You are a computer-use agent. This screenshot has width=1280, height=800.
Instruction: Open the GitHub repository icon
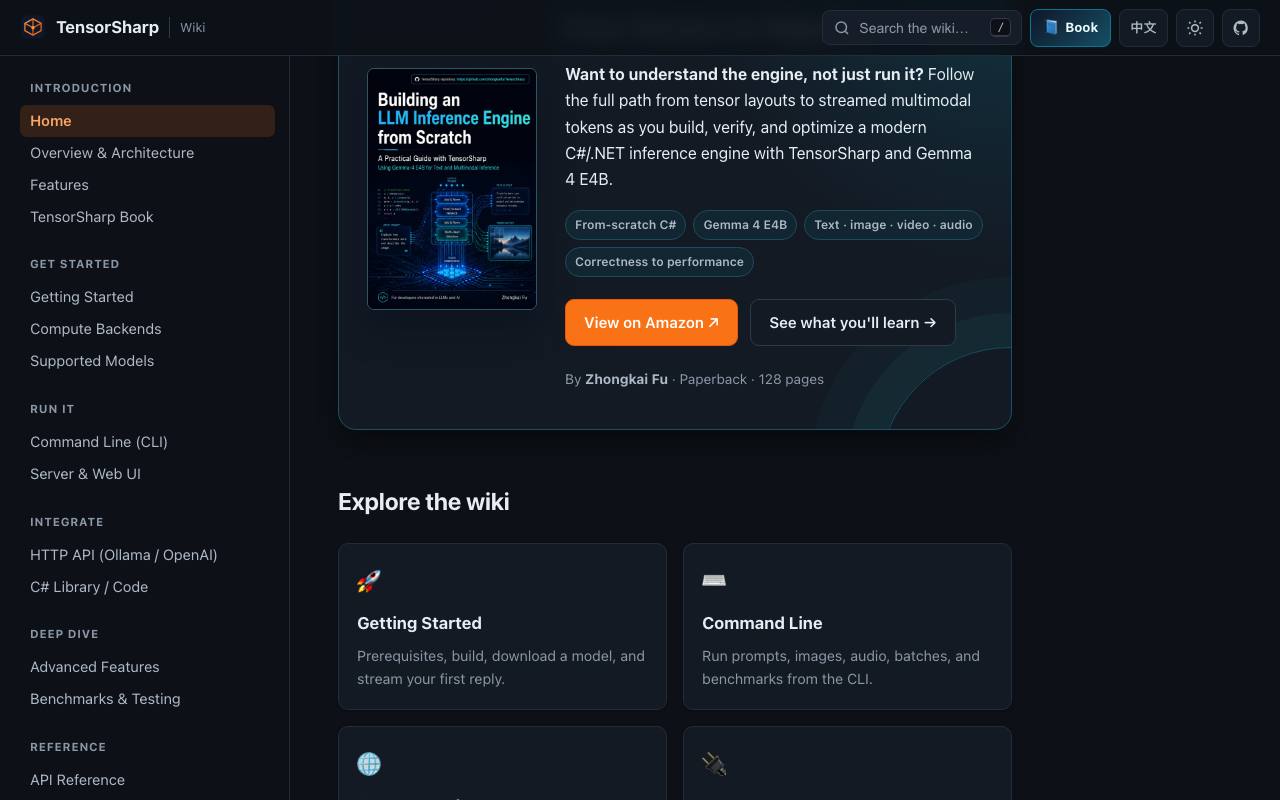tap(1241, 28)
